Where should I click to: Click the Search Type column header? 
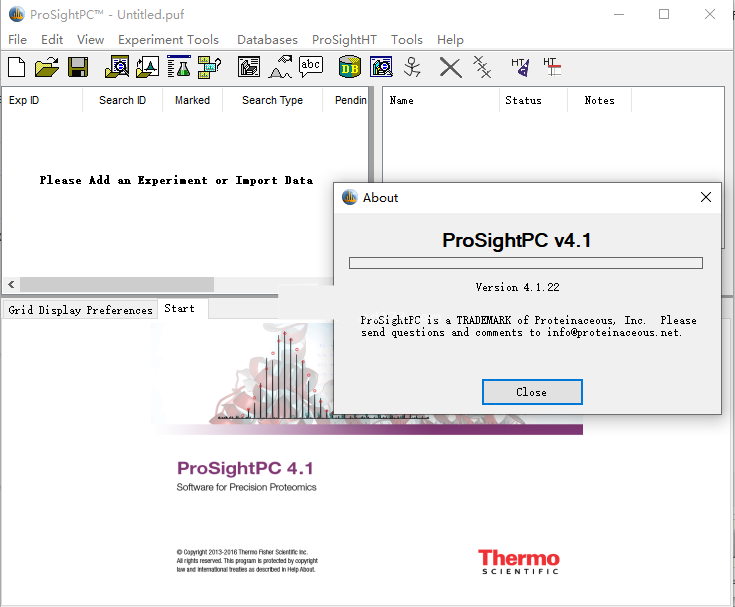[x=272, y=100]
